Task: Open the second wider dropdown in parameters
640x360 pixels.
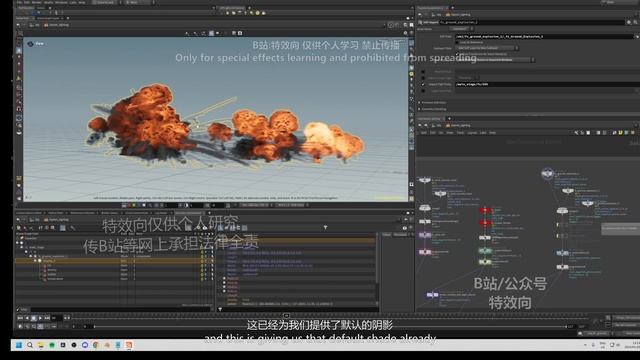Action: 496,60
